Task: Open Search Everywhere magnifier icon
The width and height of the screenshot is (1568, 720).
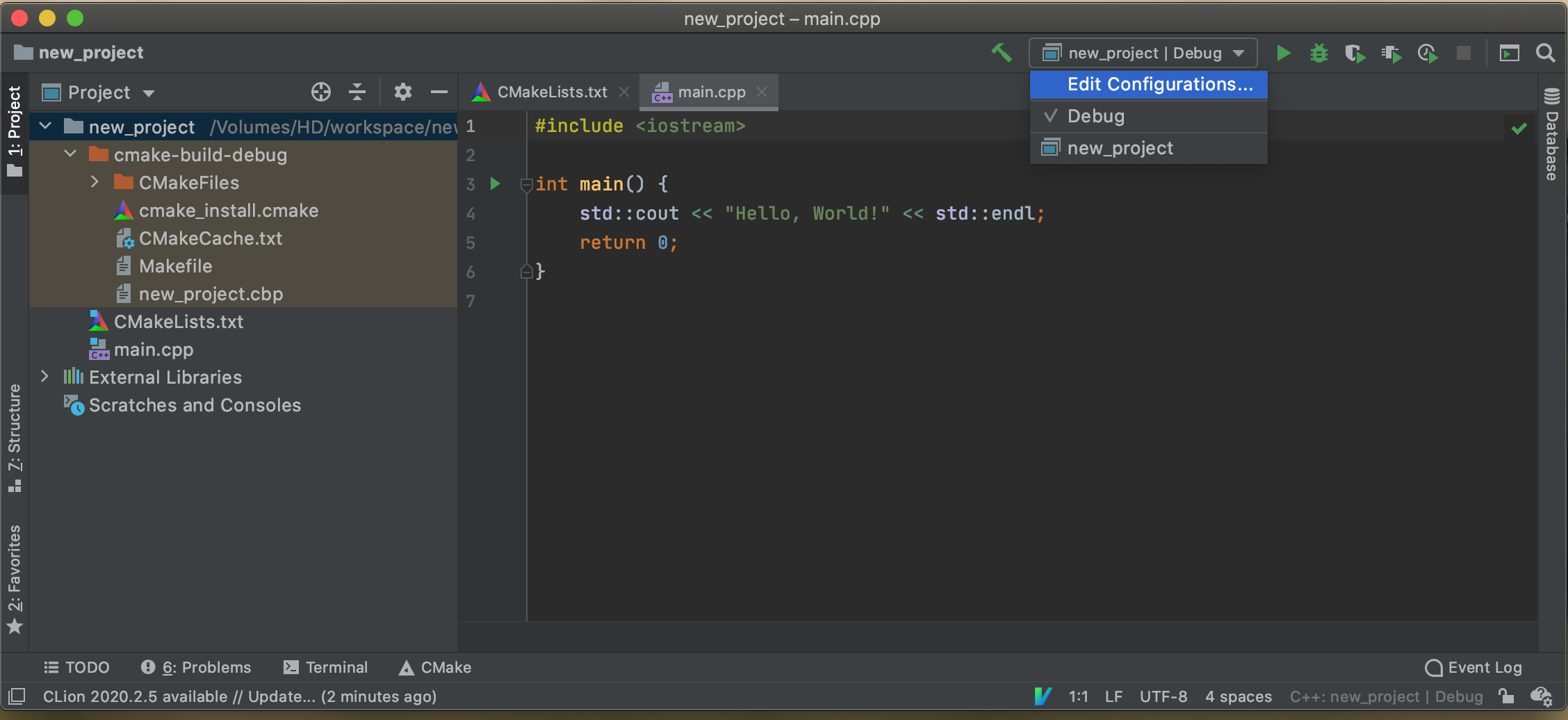Action: click(x=1545, y=53)
